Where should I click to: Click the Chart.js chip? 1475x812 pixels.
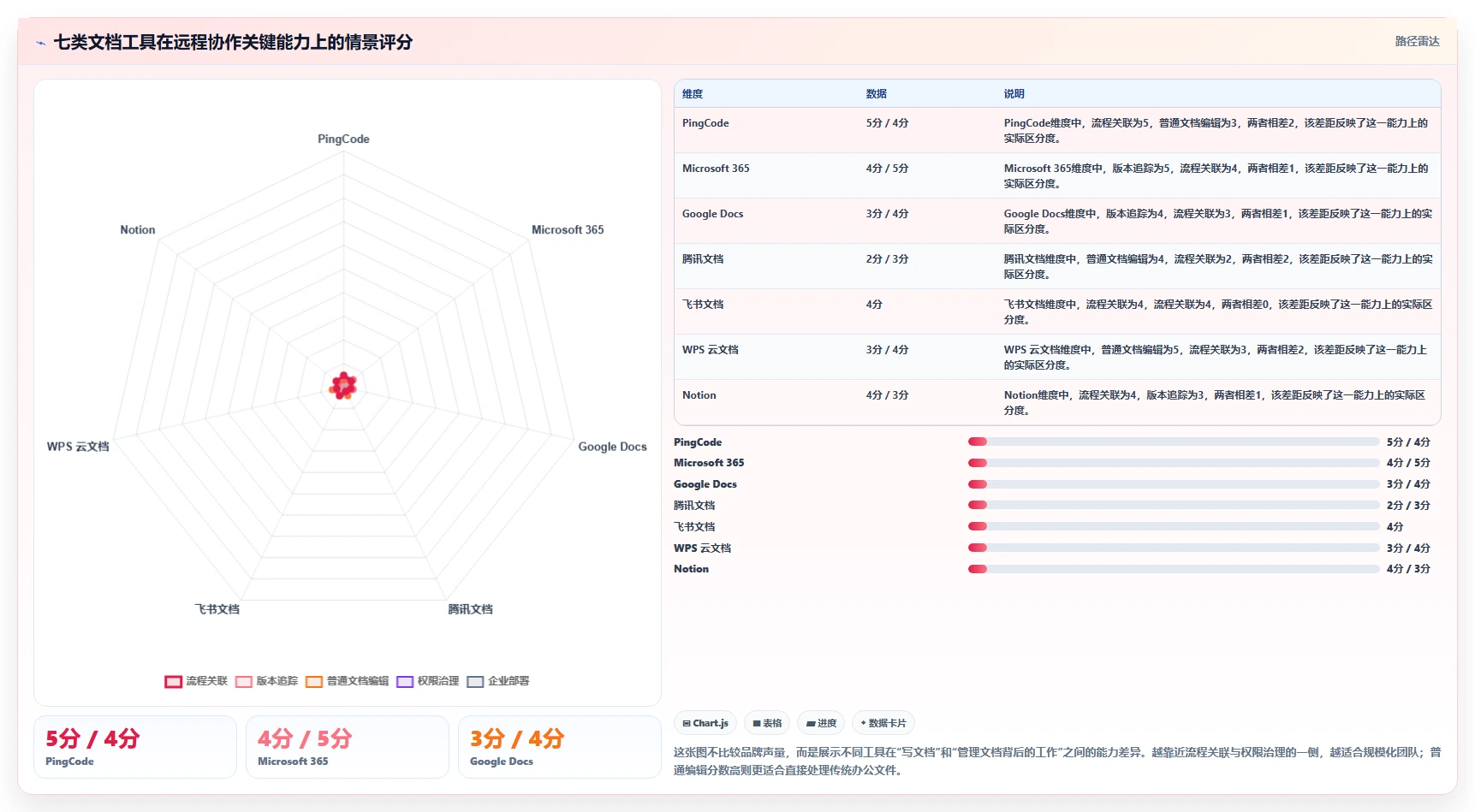pos(705,723)
